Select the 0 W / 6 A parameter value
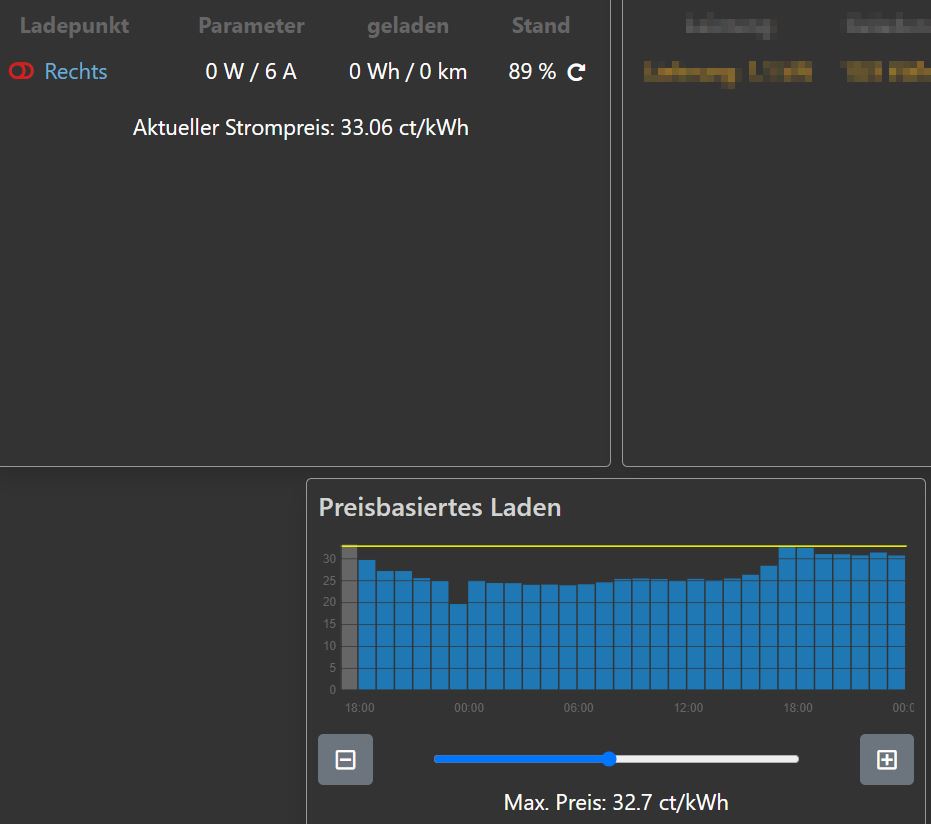Viewport: 931px width, 824px height. click(251, 72)
